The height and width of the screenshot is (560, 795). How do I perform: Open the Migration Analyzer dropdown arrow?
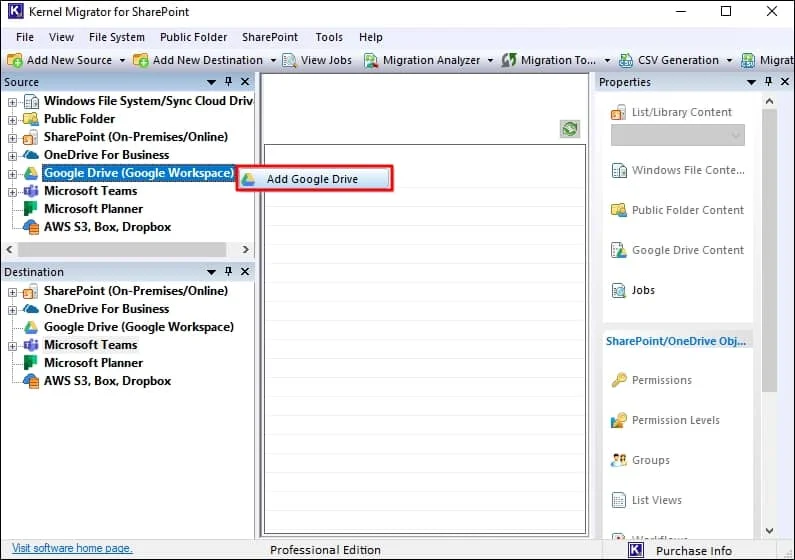tap(490, 60)
